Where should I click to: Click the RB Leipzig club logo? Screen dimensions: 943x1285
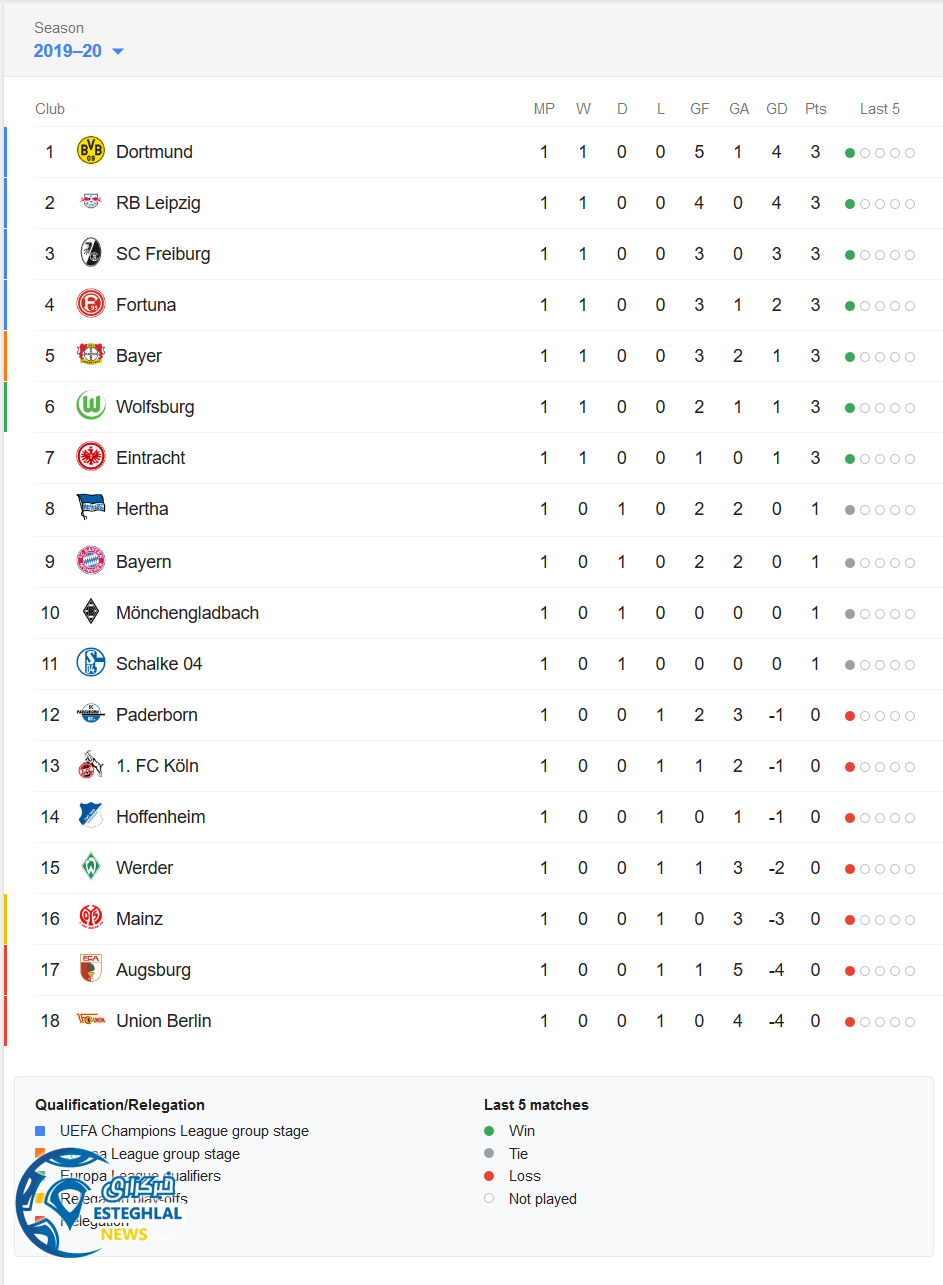click(x=91, y=203)
